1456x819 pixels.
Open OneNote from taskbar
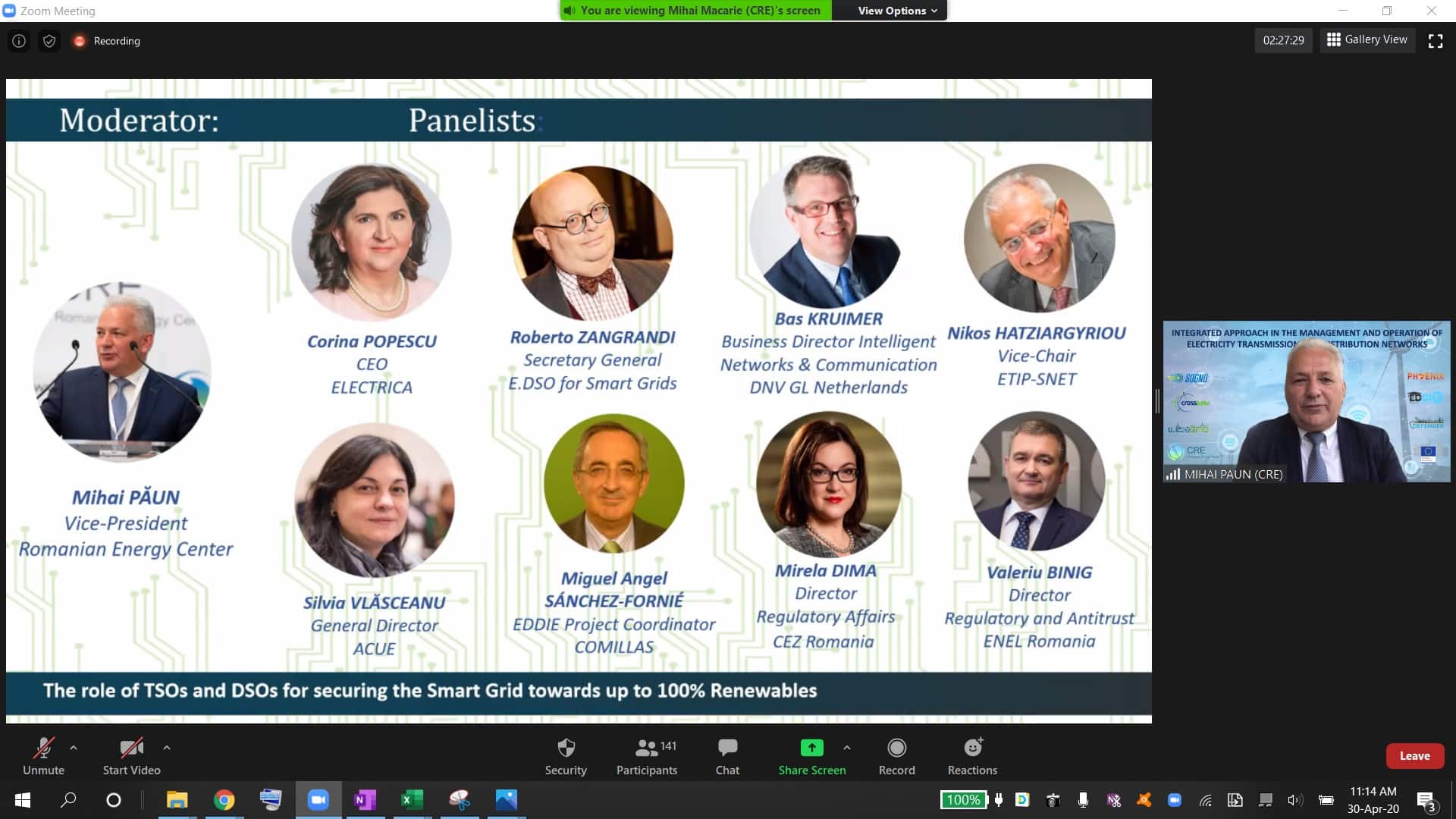click(365, 800)
